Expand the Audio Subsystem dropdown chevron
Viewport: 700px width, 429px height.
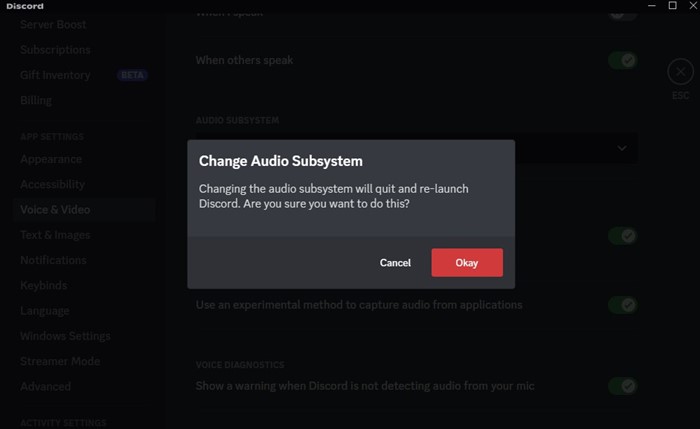(x=622, y=148)
